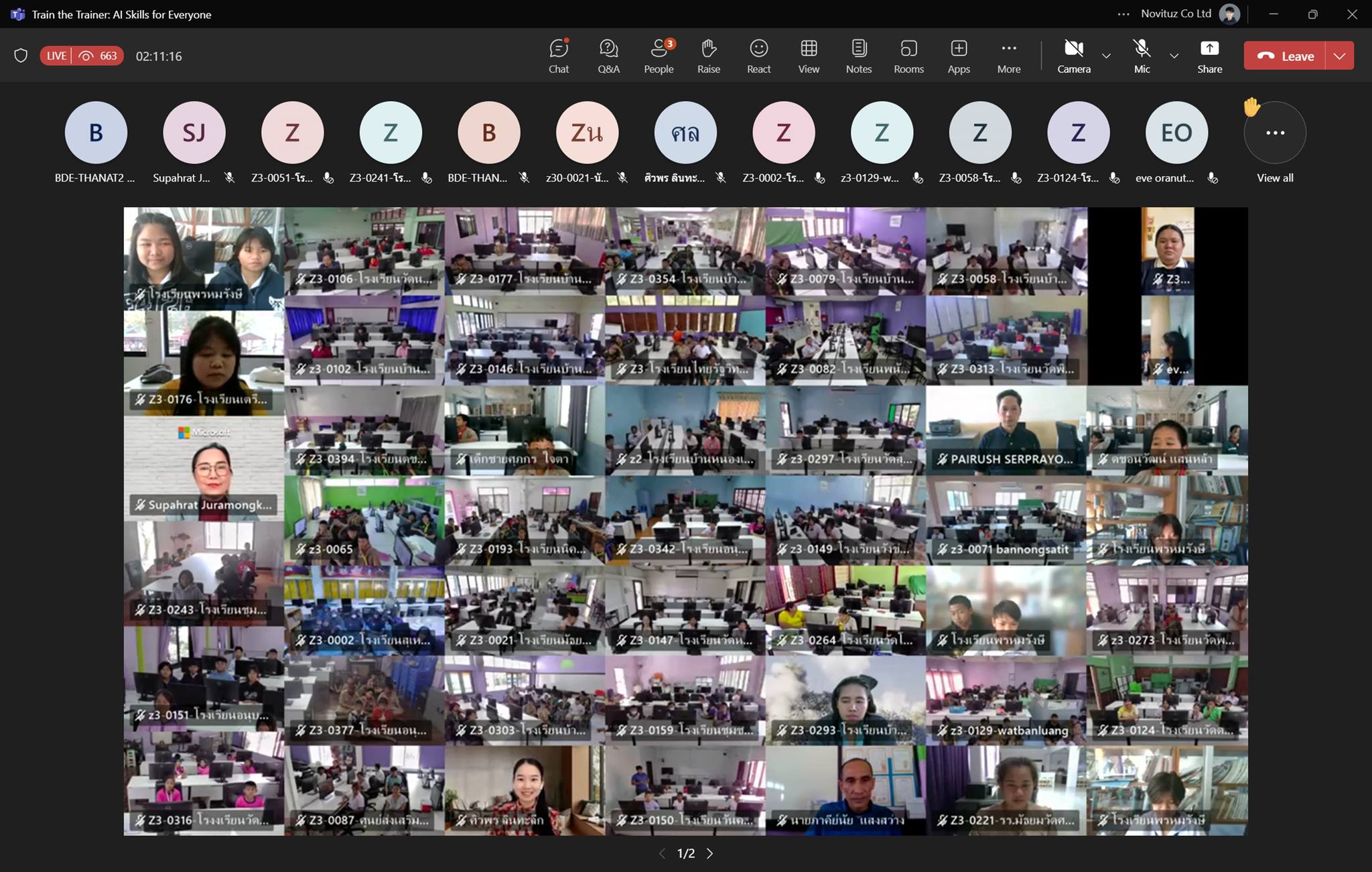Open Leave options dropdown arrow
The width and height of the screenshot is (1372, 872).
pos(1339,56)
